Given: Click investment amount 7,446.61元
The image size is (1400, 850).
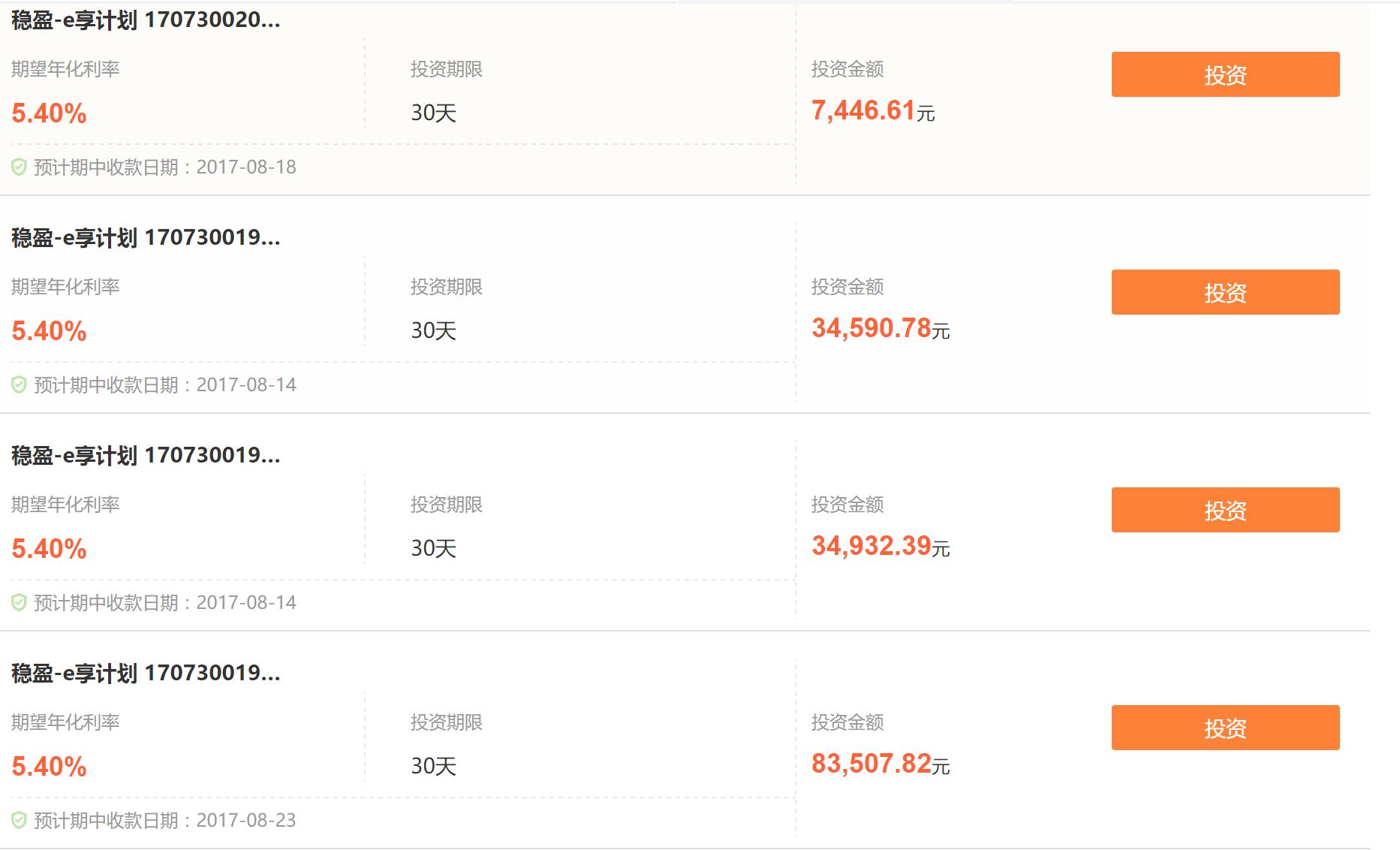Looking at the screenshot, I should [875, 111].
